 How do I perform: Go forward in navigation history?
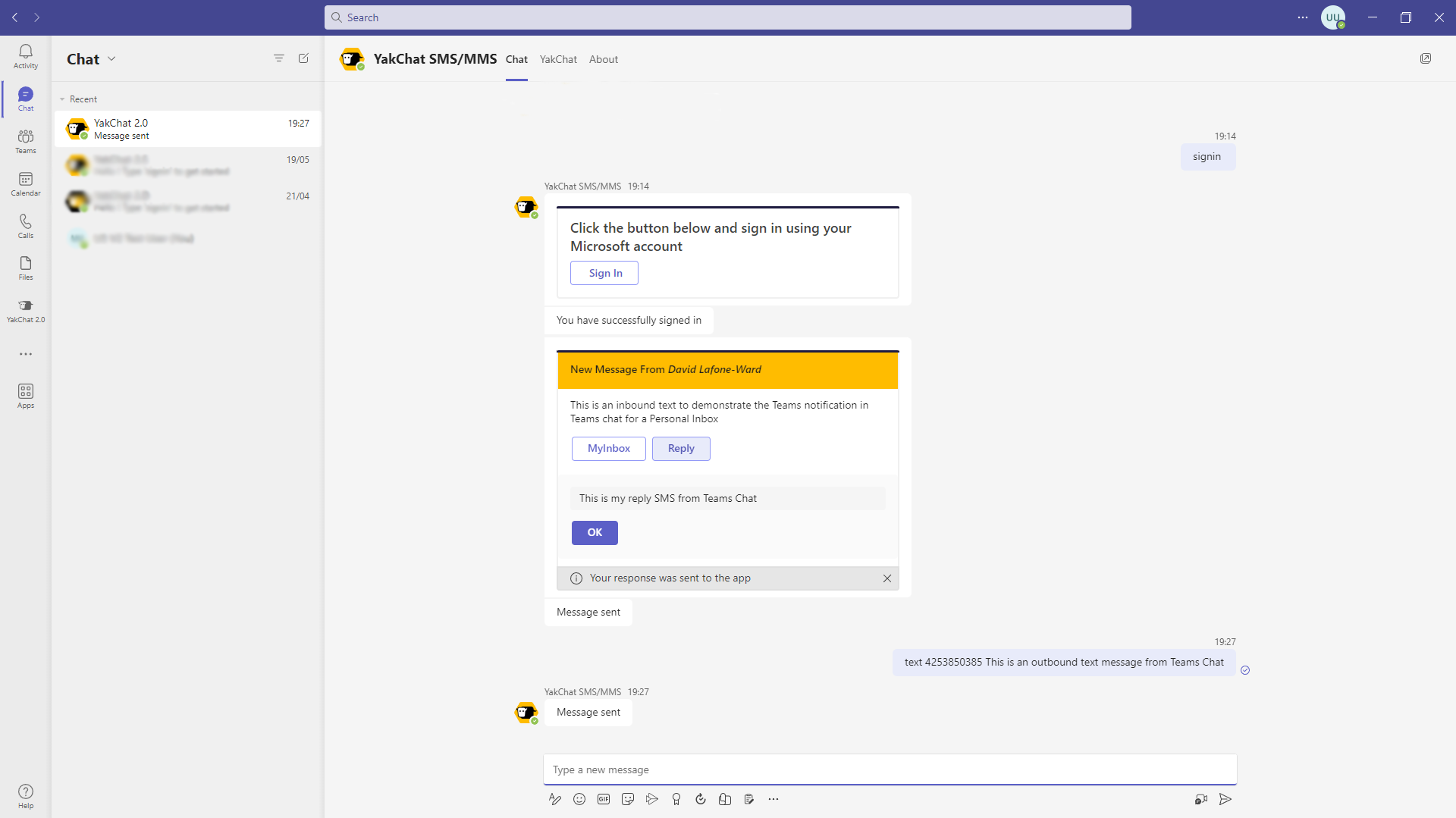[x=37, y=17]
